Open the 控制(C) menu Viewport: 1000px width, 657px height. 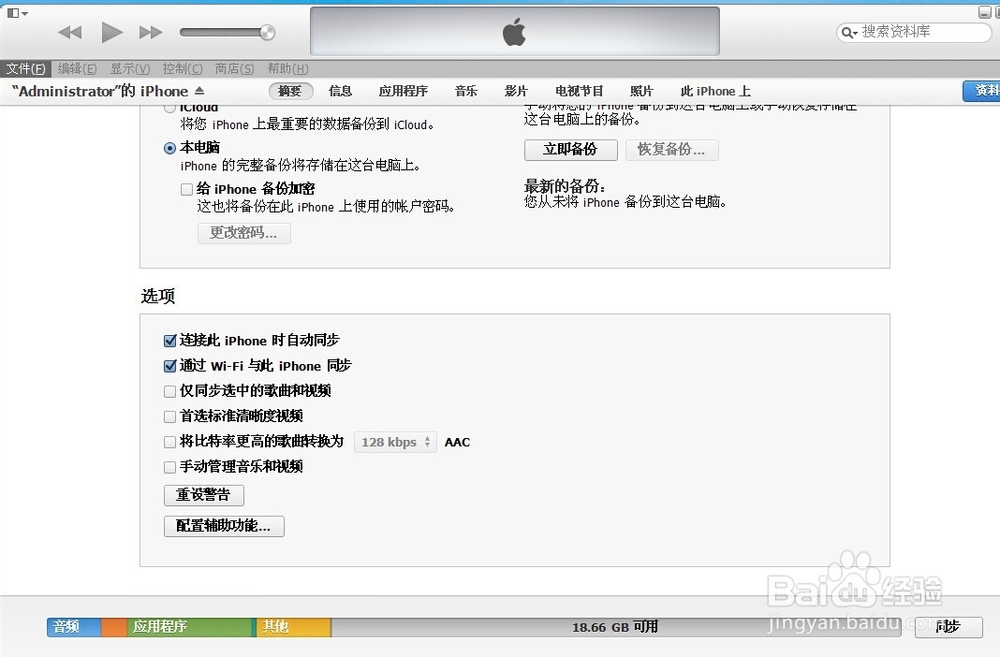pyautogui.click(x=182, y=69)
